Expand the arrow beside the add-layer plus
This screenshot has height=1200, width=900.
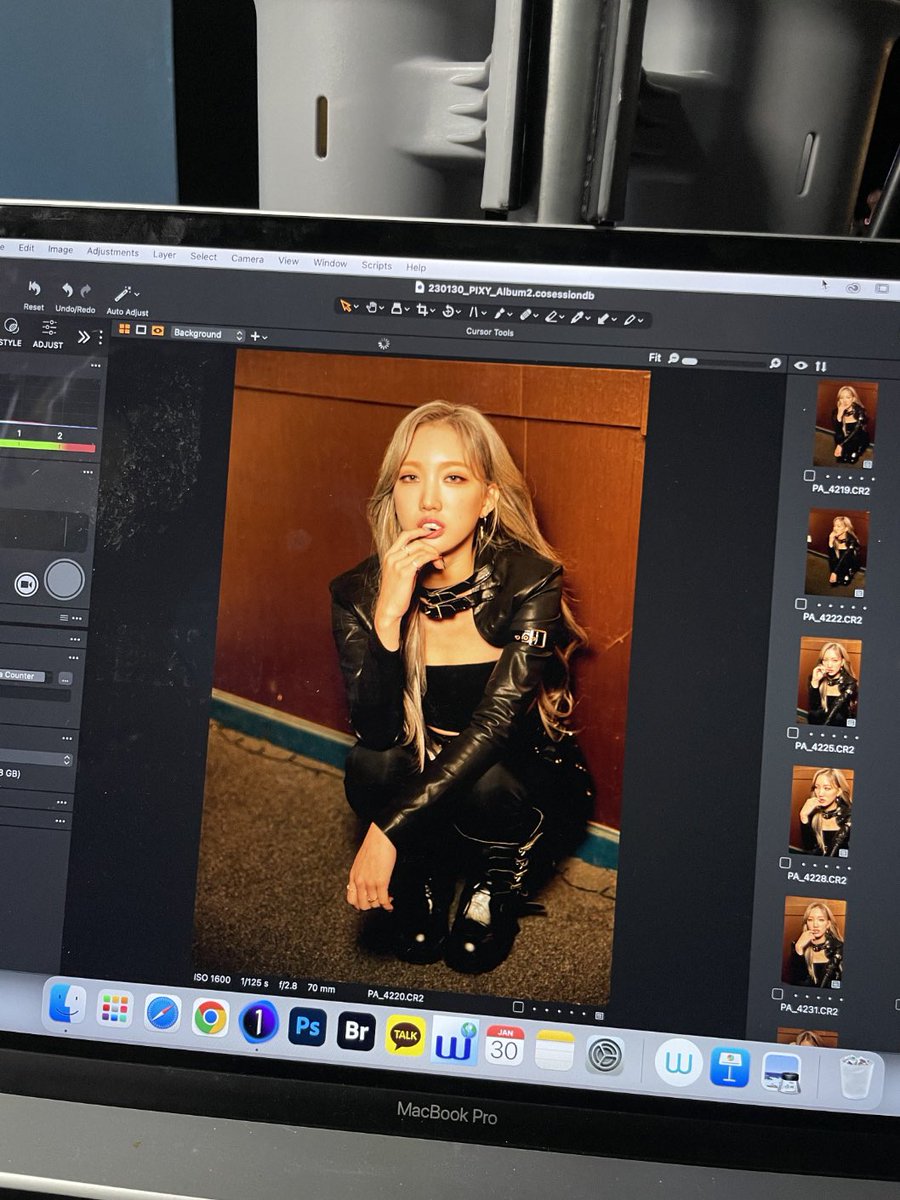(x=265, y=337)
